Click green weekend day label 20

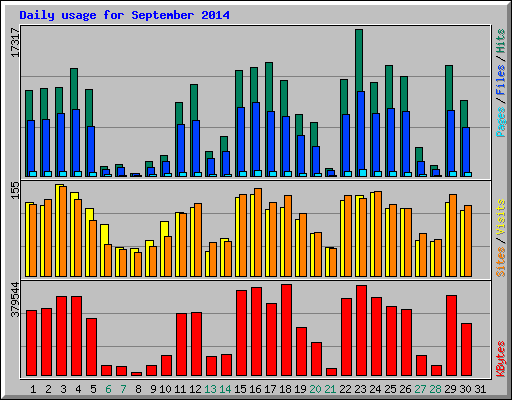(x=315, y=389)
